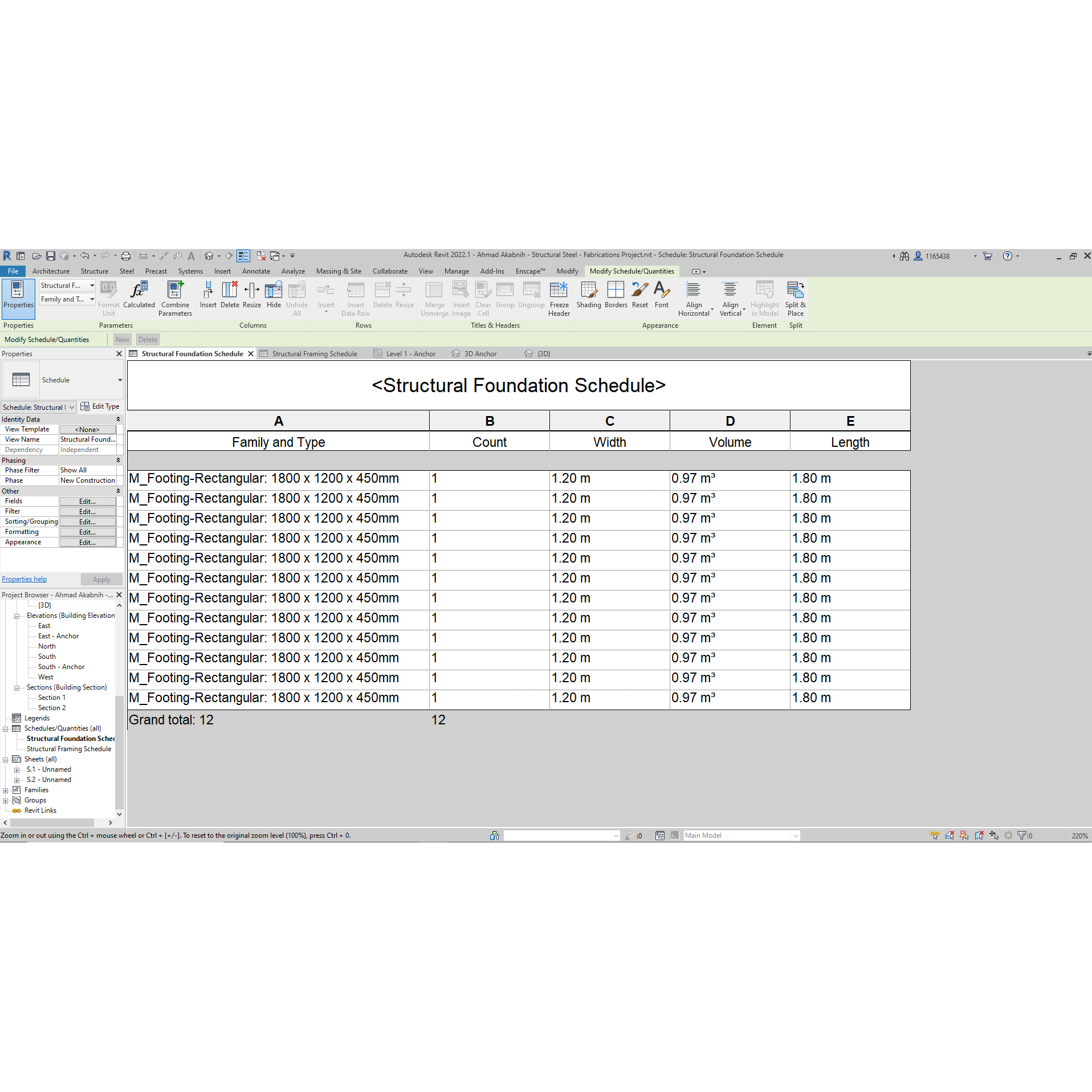Open the Shading tool
The width and height of the screenshot is (1092, 1092).
tap(588, 291)
